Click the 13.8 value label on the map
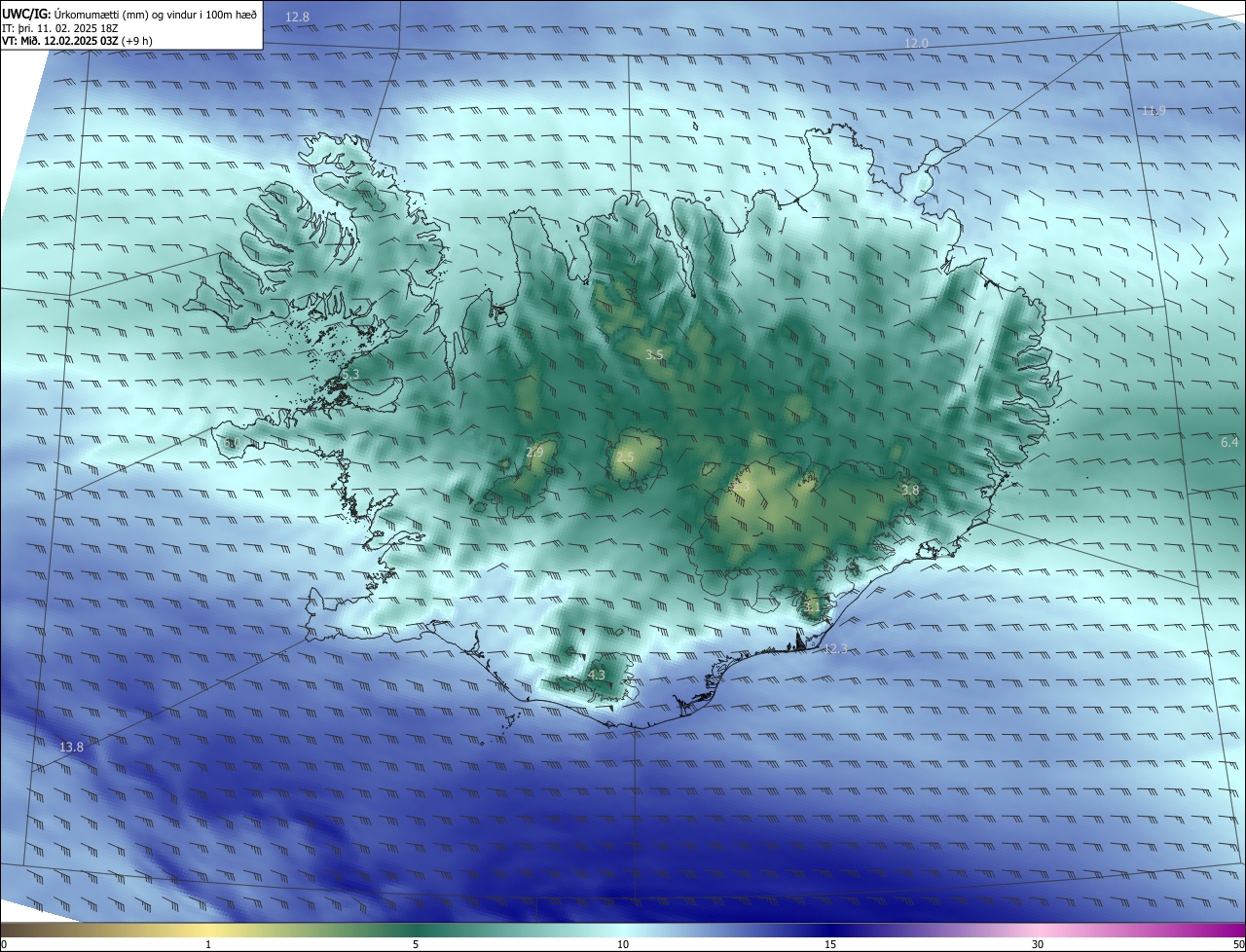This screenshot has height=952, width=1246. click(71, 747)
